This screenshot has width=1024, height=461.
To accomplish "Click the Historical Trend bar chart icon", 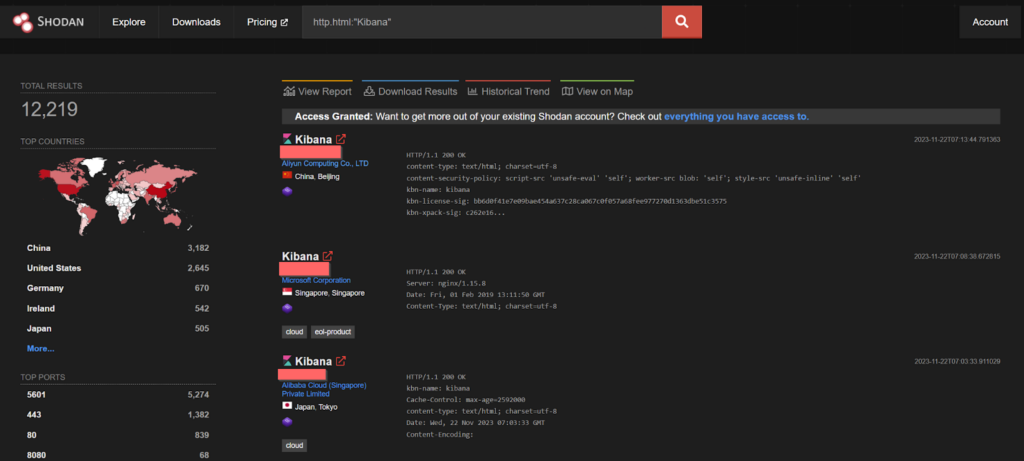I will coord(473,91).
